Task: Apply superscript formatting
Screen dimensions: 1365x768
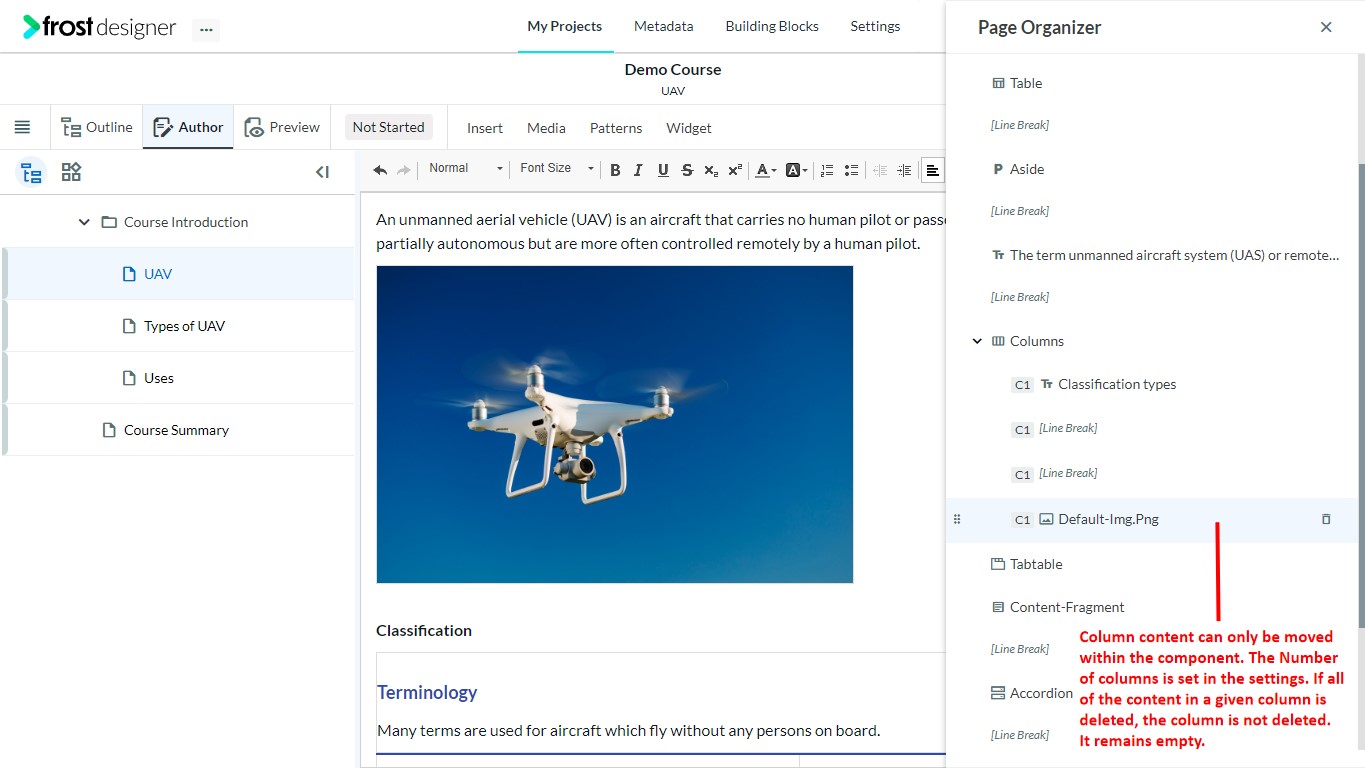Action: coord(735,170)
